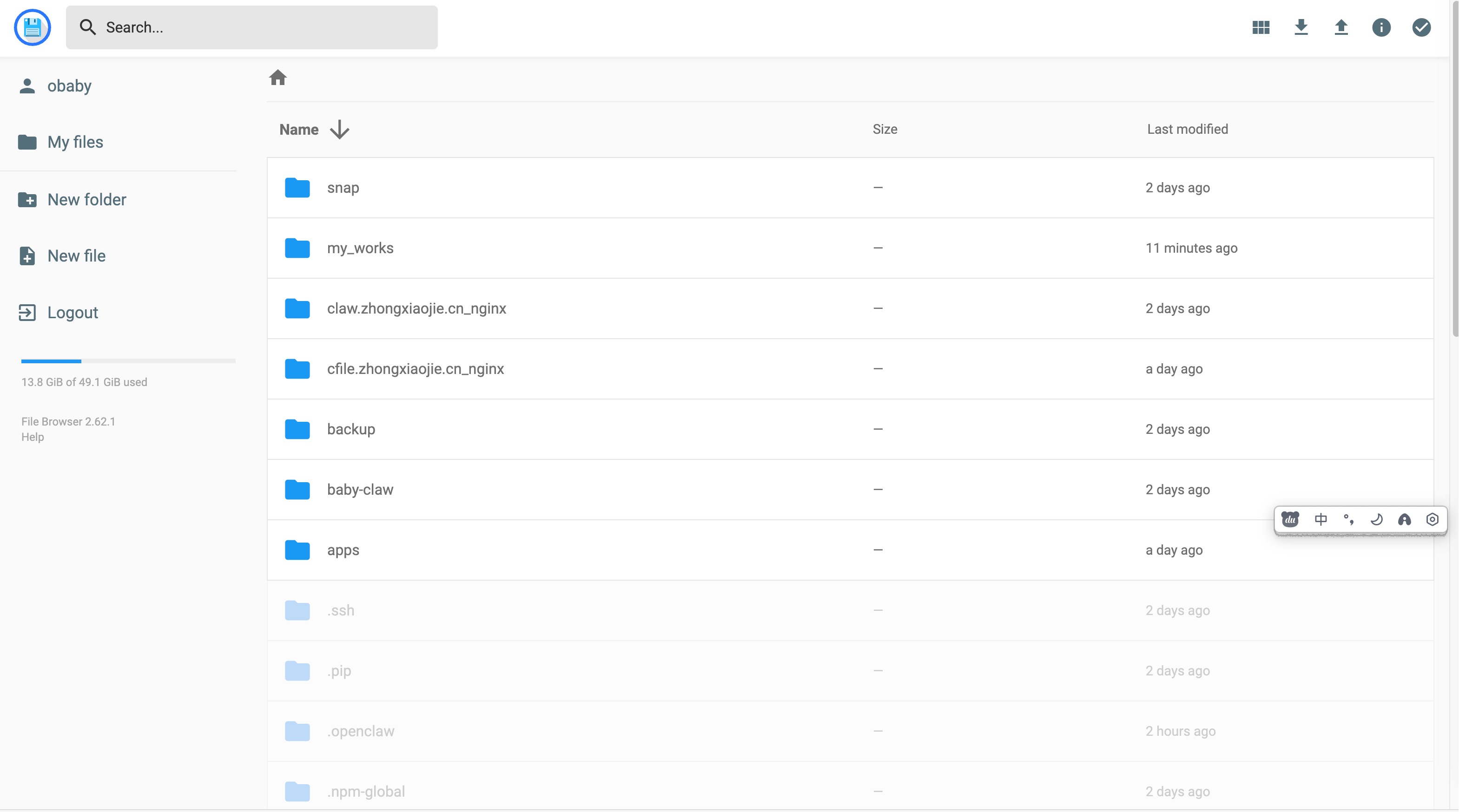
Task: Go to the home folder breadcrumb icon
Action: [x=277, y=77]
